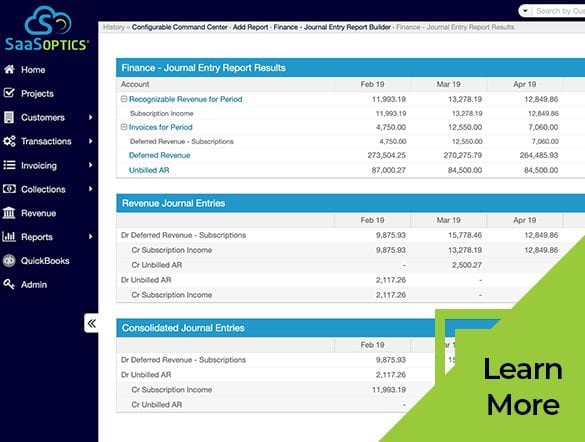Go to Configurable Command Center breadcrumb
Image resolution: width=585 pixels, height=442 pixels.
pyautogui.click(x=179, y=27)
